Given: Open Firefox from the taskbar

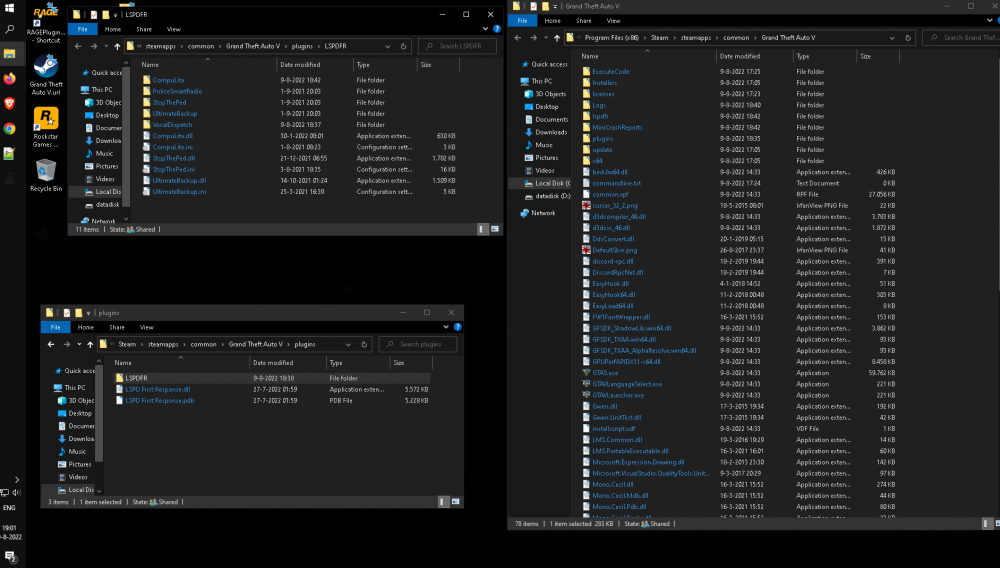Looking at the screenshot, I should 9,77.
